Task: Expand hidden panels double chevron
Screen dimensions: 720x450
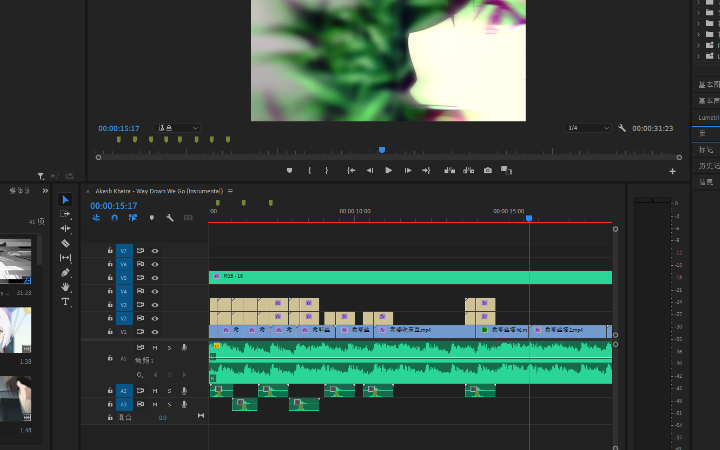Action: click(45, 191)
